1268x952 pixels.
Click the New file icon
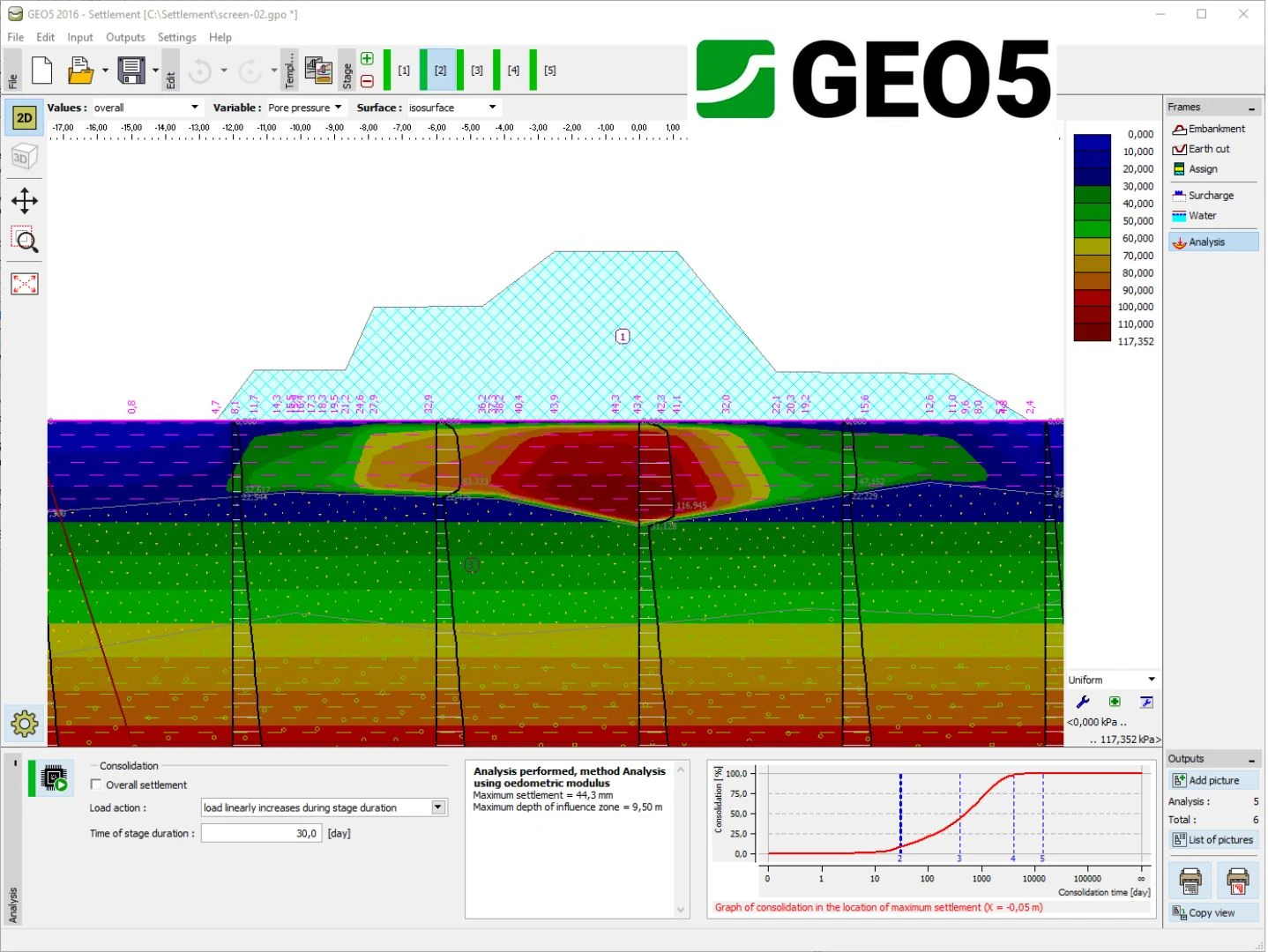click(x=41, y=71)
